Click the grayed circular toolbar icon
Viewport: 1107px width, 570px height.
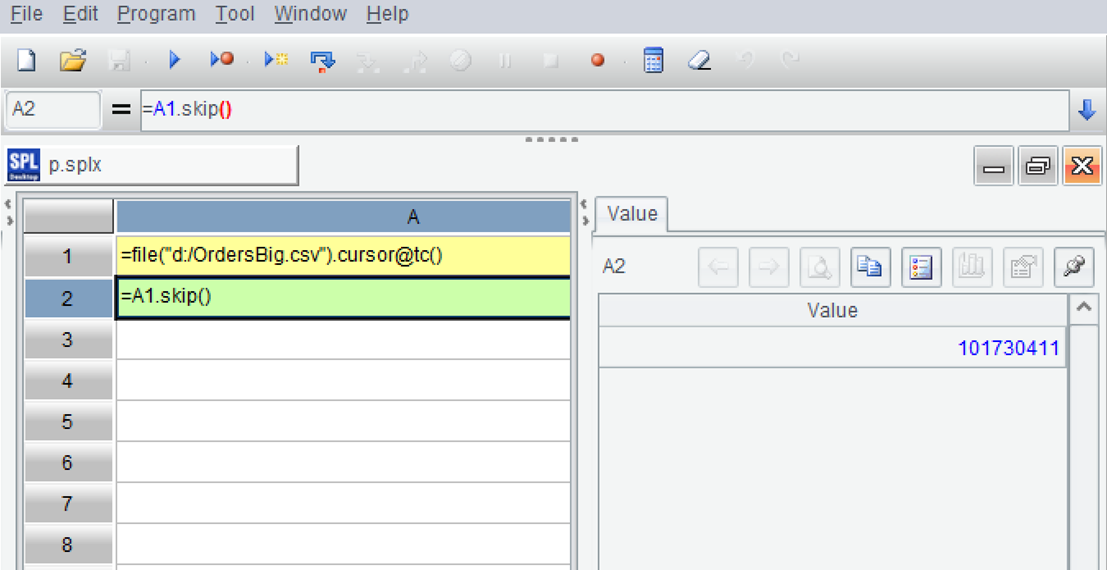click(x=460, y=61)
